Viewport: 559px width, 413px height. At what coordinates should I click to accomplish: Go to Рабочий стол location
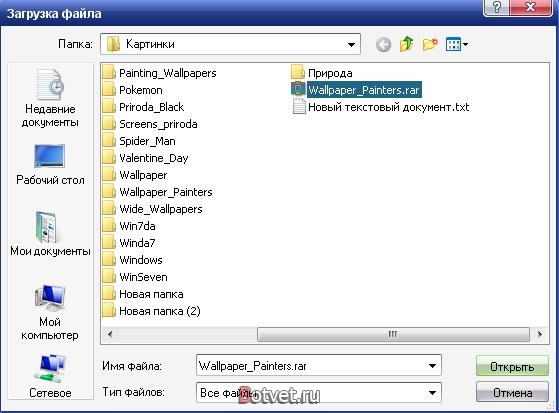pyautogui.click(x=50, y=164)
